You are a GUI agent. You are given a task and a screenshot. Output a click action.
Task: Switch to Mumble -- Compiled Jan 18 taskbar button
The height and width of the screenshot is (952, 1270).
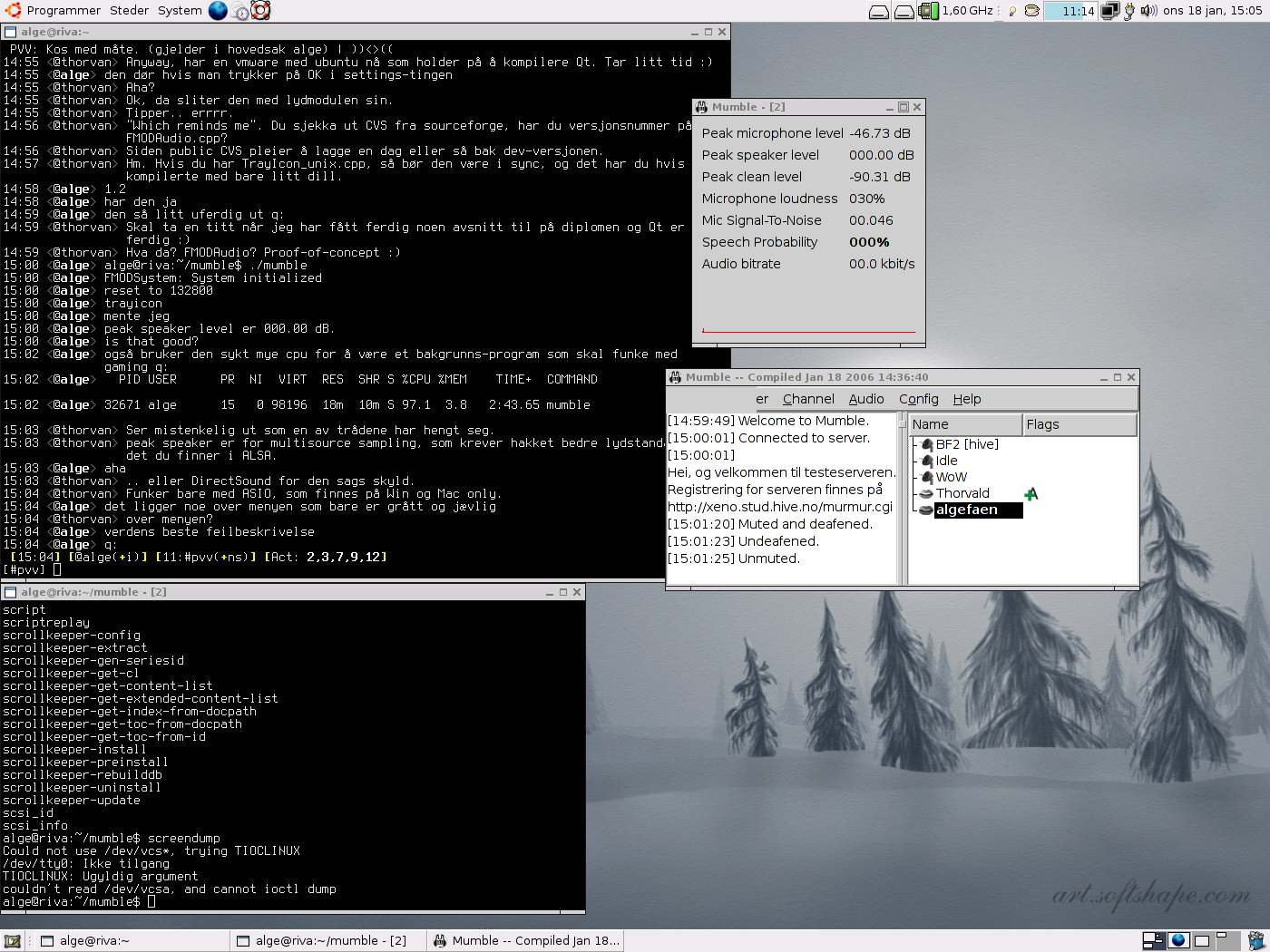(x=525, y=940)
